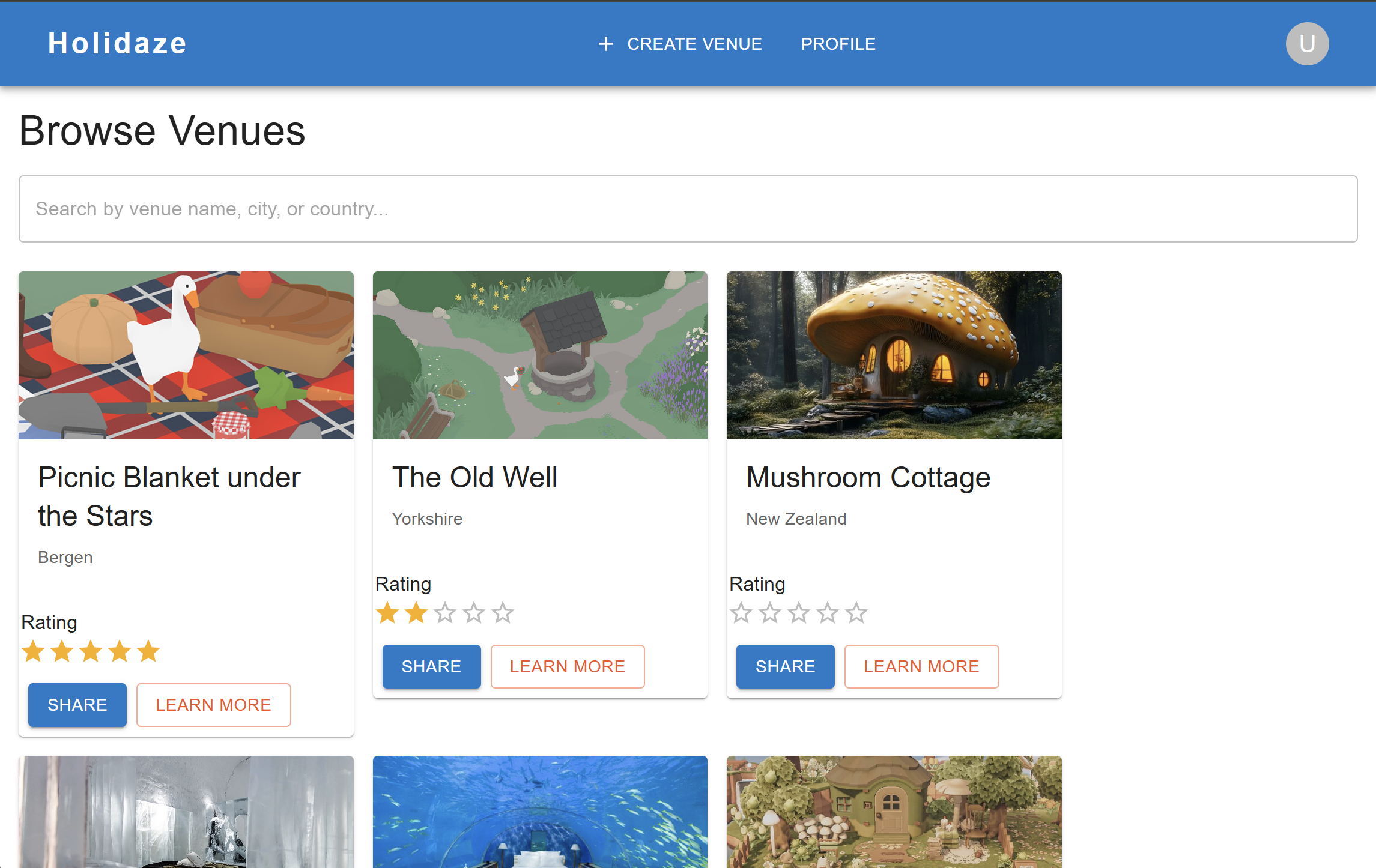Open the Picnic Blanket goose image
Image resolution: width=1376 pixels, height=868 pixels.
coord(186,355)
